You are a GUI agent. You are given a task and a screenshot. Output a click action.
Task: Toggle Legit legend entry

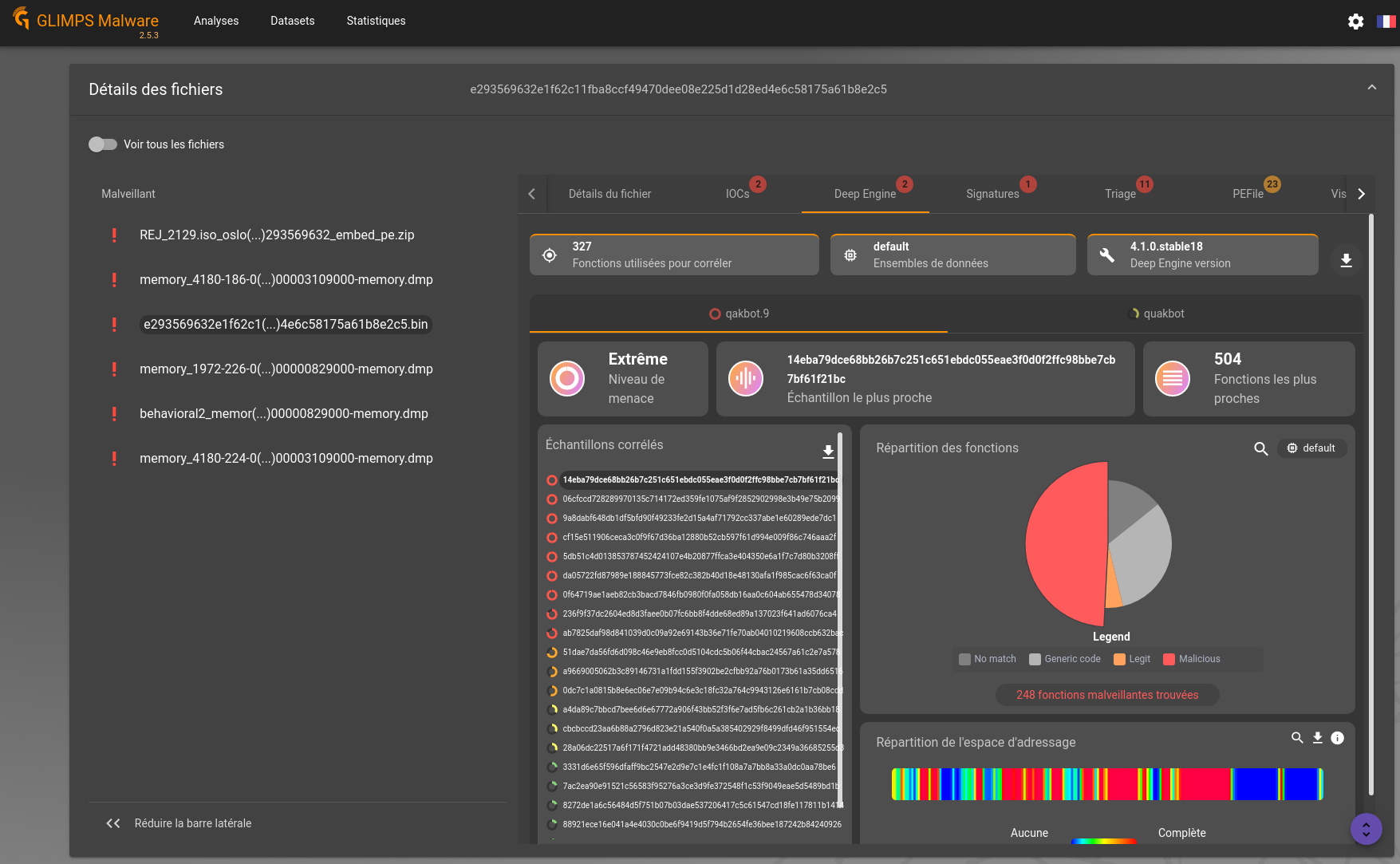click(1132, 659)
